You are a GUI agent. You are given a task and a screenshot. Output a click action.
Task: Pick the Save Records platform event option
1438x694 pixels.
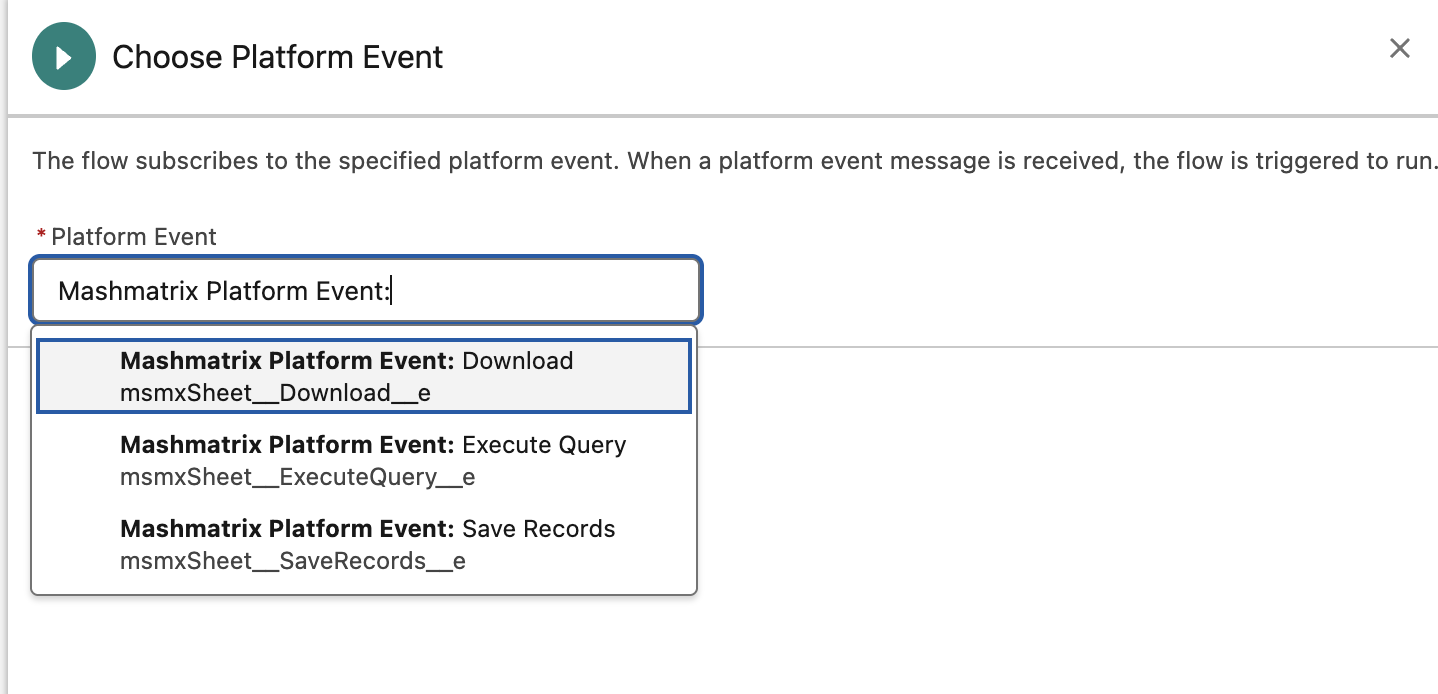pos(538,529)
